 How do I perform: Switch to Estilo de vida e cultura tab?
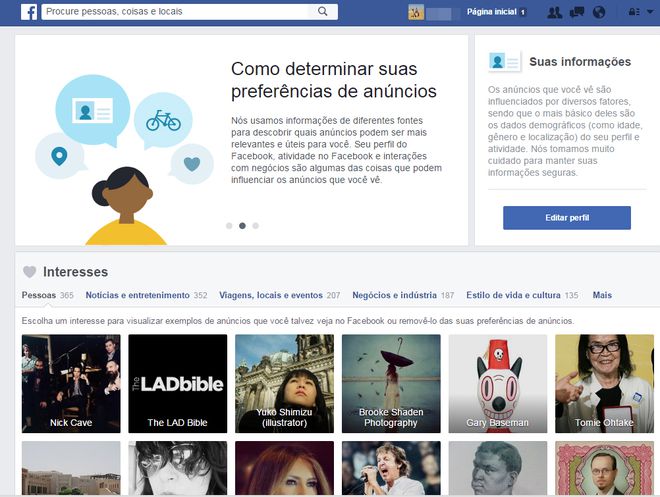click(x=522, y=295)
